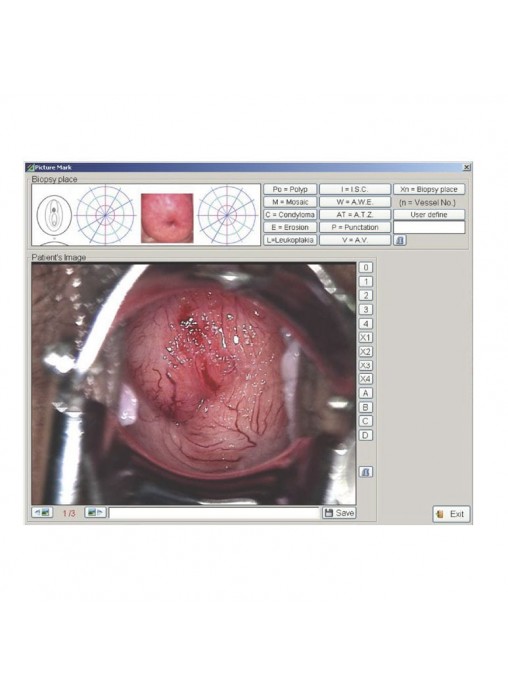The height and width of the screenshot is (696, 508).
Task: Click the image comment field beside Save
Action: pos(214,513)
